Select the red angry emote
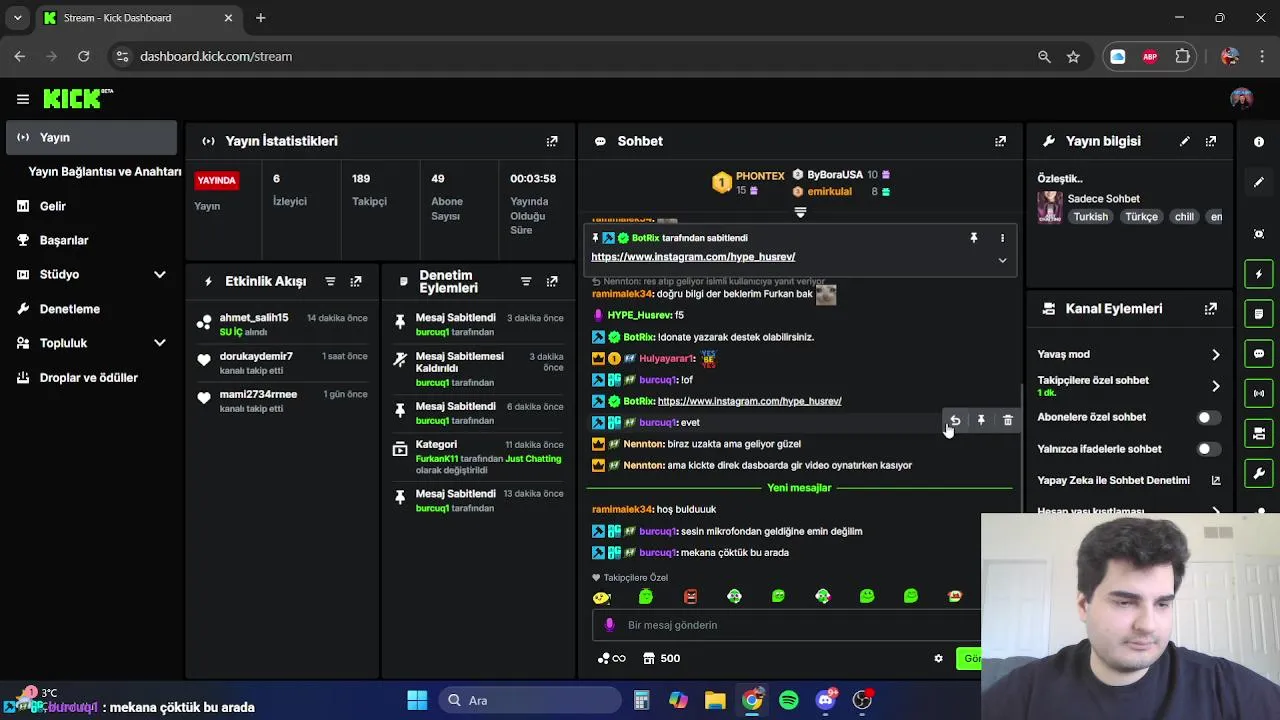 690,597
